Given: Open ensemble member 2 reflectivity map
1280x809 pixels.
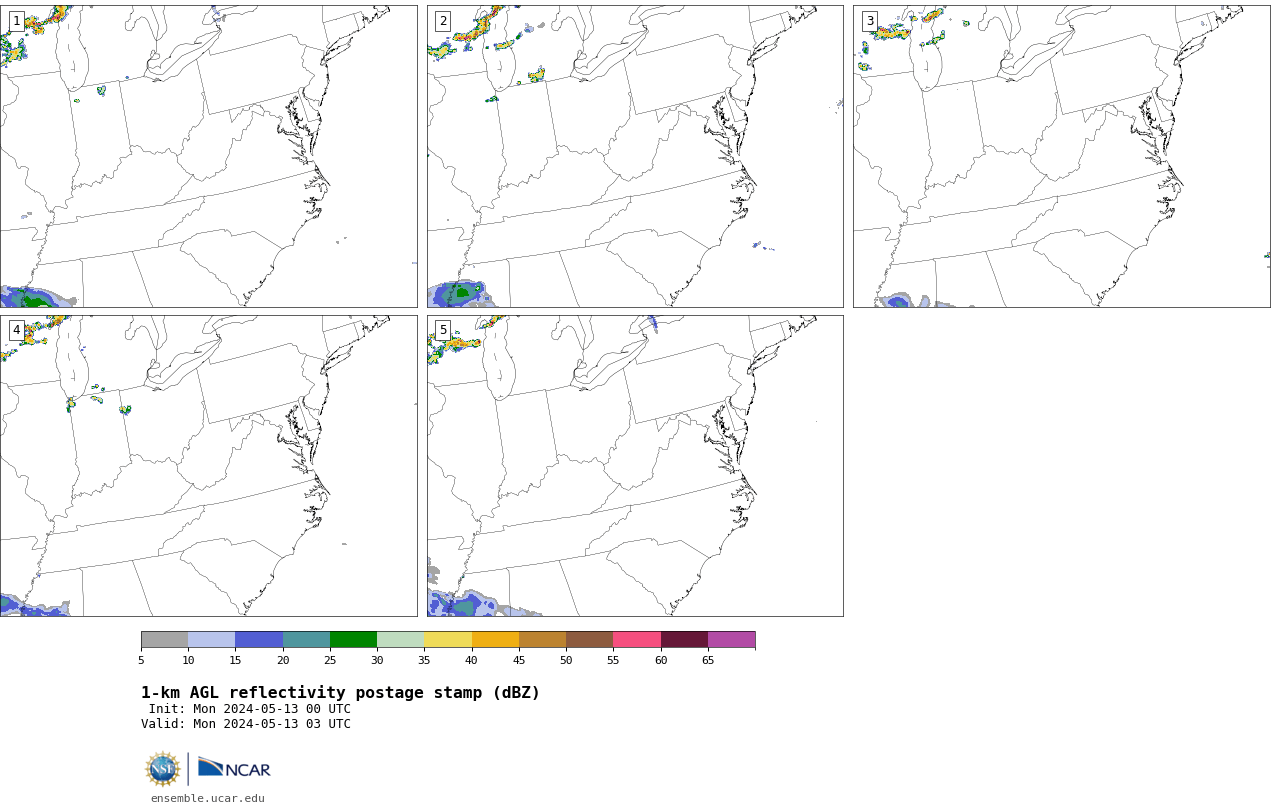Looking at the screenshot, I should 635,156.
